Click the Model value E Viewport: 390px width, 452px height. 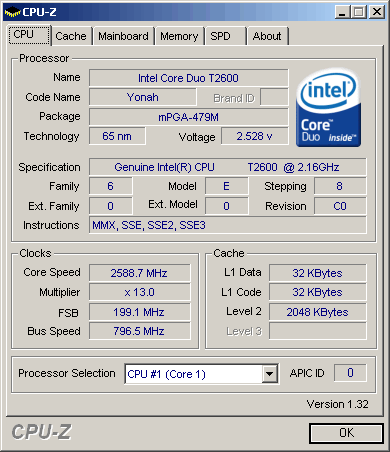coord(226,186)
